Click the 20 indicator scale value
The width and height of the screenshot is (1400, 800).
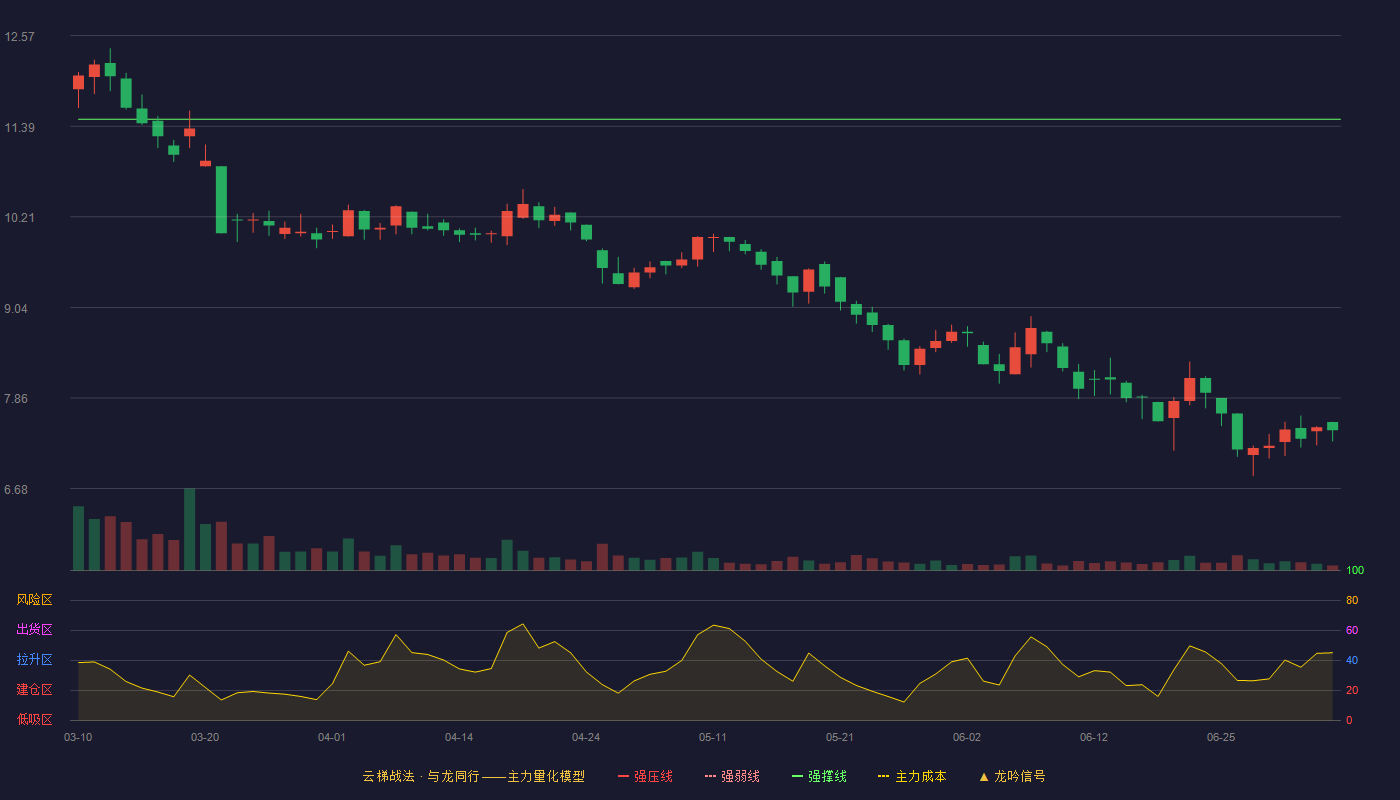click(x=1352, y=690)
